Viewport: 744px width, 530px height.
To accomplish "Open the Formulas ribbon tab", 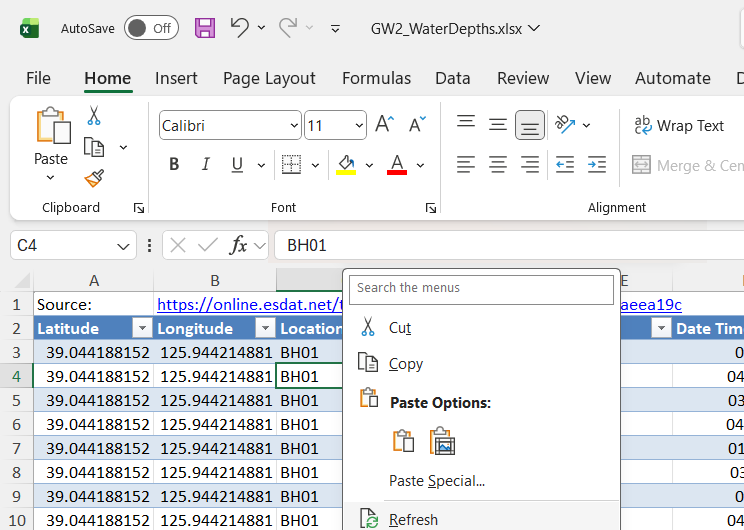I will point(376,78).
